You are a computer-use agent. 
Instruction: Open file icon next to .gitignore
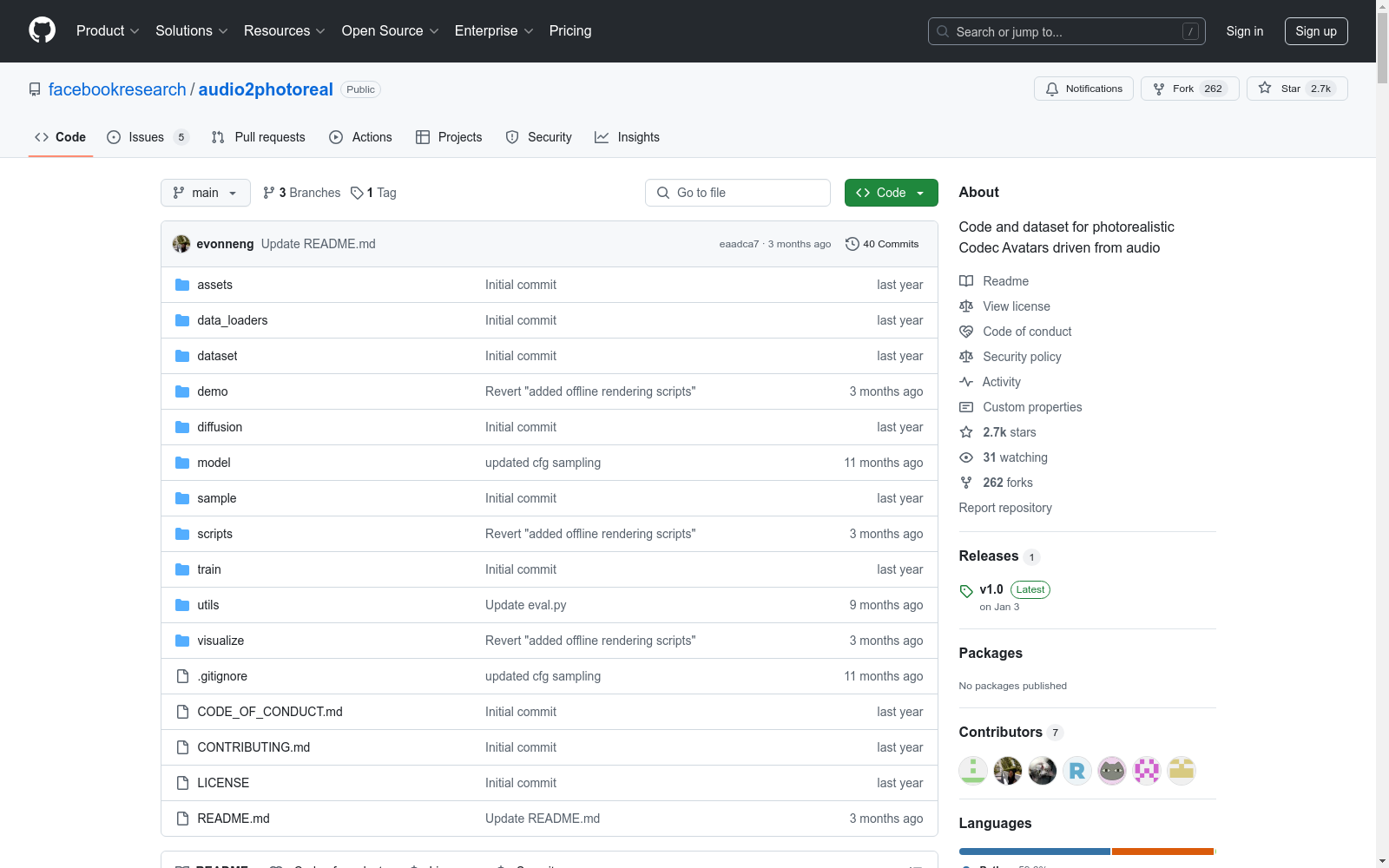pyautogui.click(x=182, y=676)
